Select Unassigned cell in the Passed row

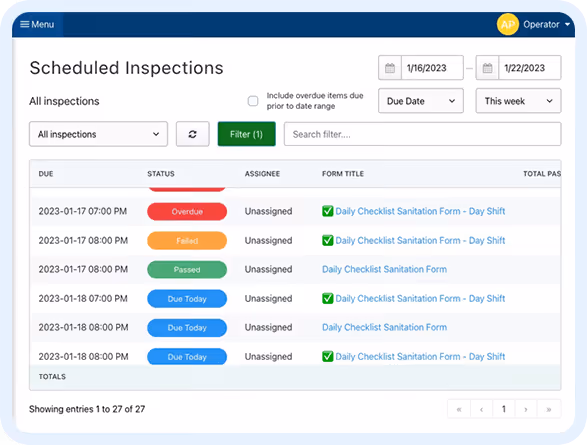pyautogui.click(x=268, y=269)
